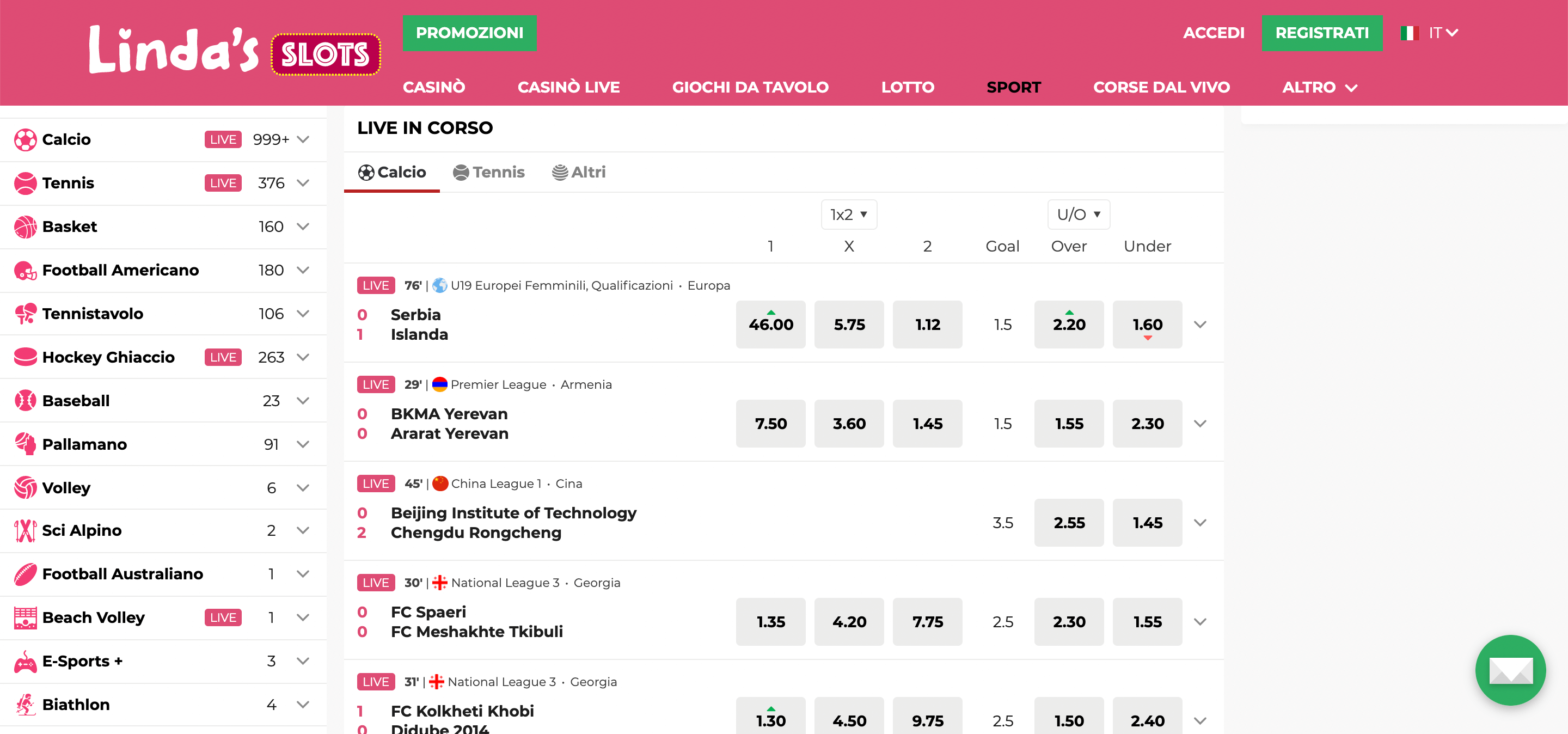Open the U/O market dropdown
Viewport: 1568px width, 734px height.
tap(1079, 215)
